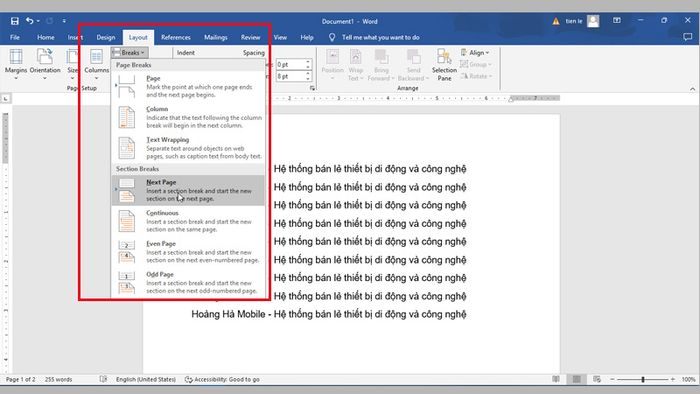The height and width of the screenshot is (394, 700).
Task: Open the comments speech bubble icon
Action: coord(688,37)
